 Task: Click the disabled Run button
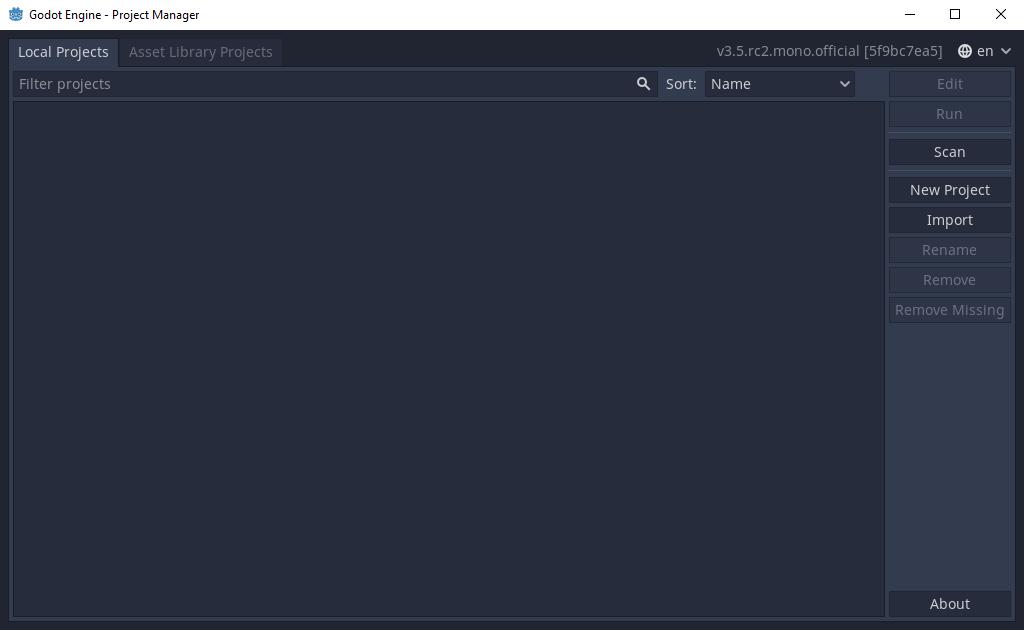(949, 113)
